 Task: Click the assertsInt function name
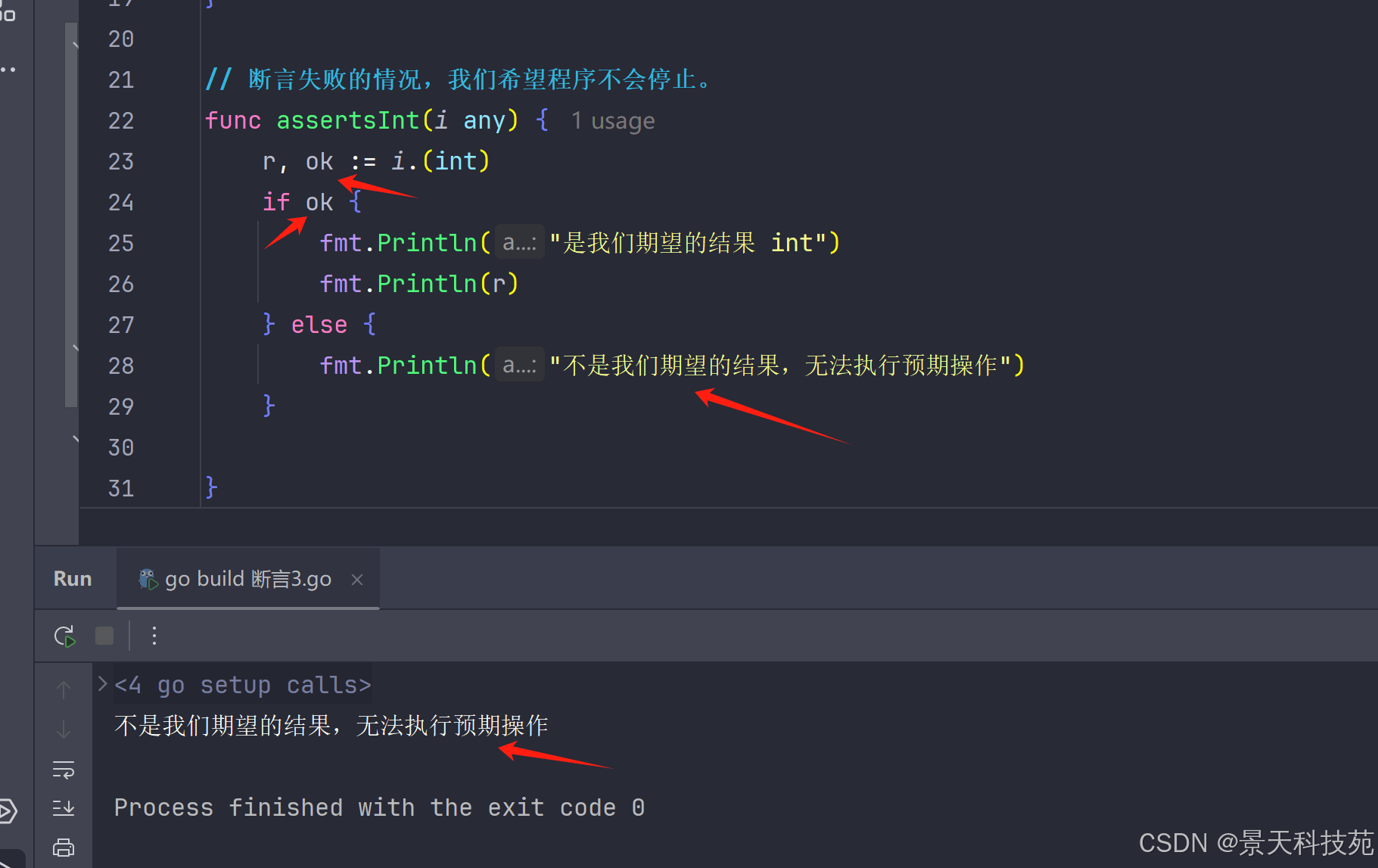pos(347,121)
